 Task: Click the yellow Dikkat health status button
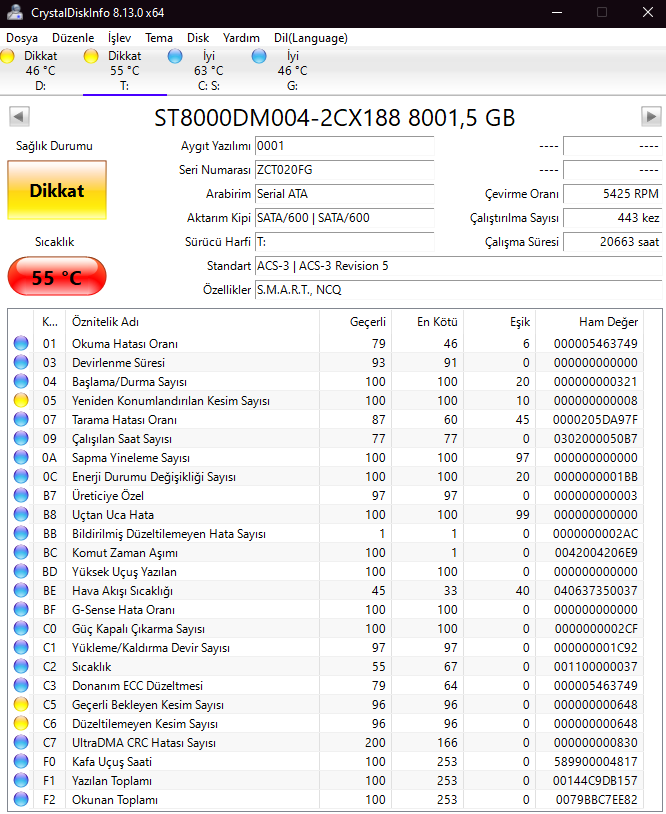(x=57, y=190)
